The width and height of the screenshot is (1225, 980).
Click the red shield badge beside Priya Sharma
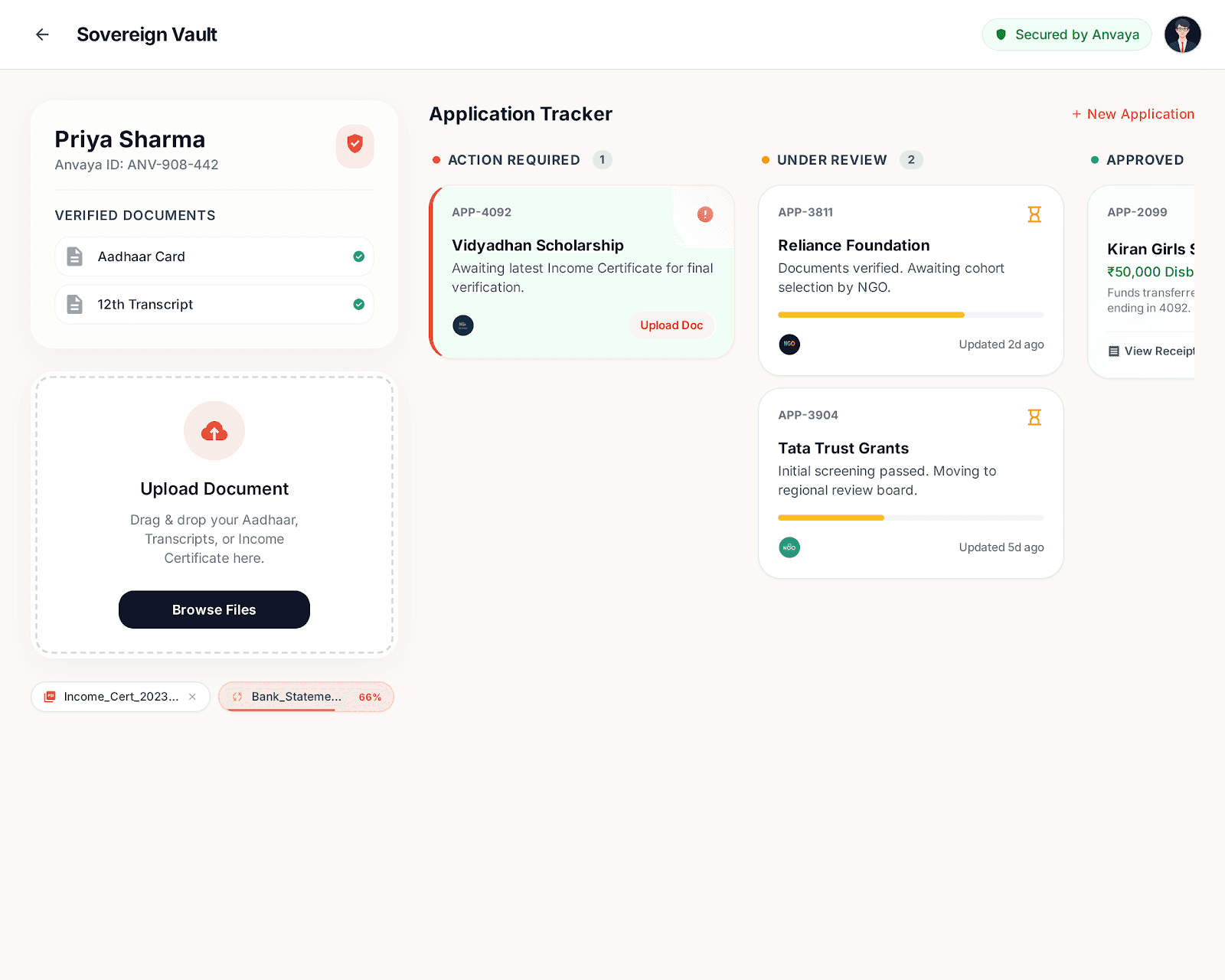tap(354, 145)
